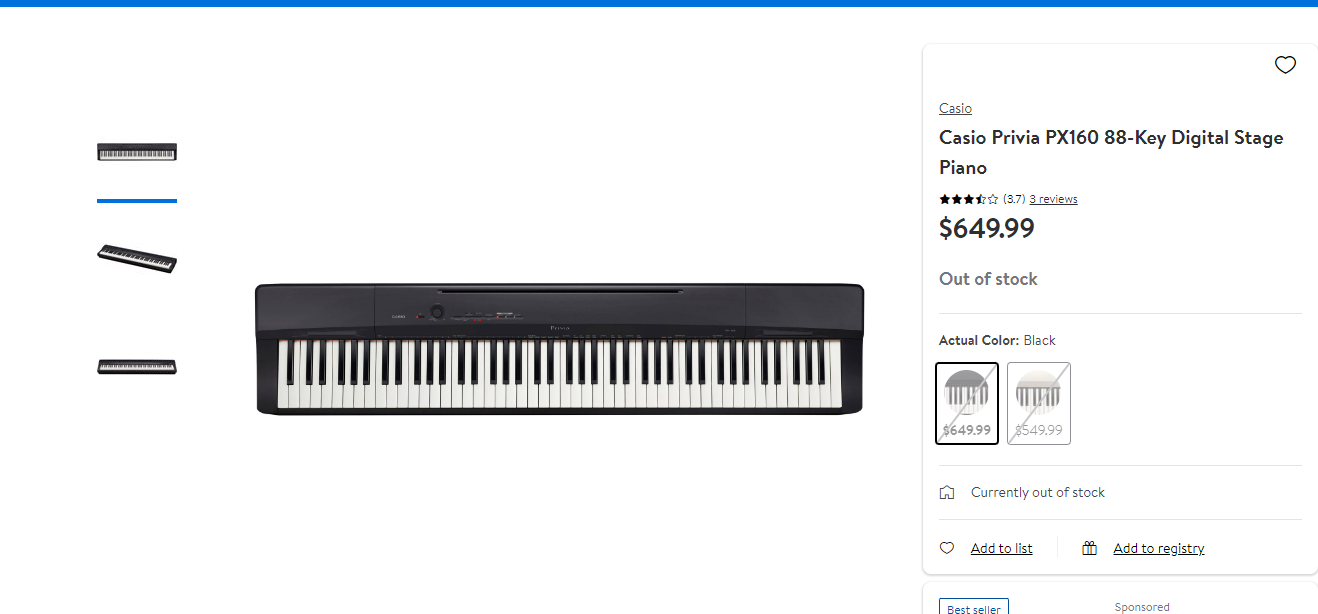
Task: Click the Sponsored label
Action: (1142, 607)
